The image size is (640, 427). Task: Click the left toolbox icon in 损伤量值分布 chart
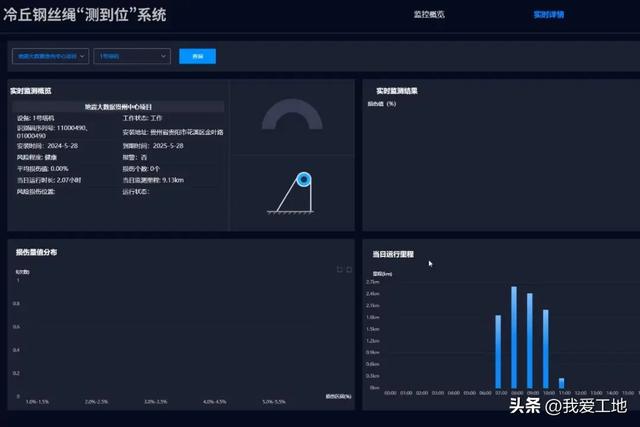(340, 269)
